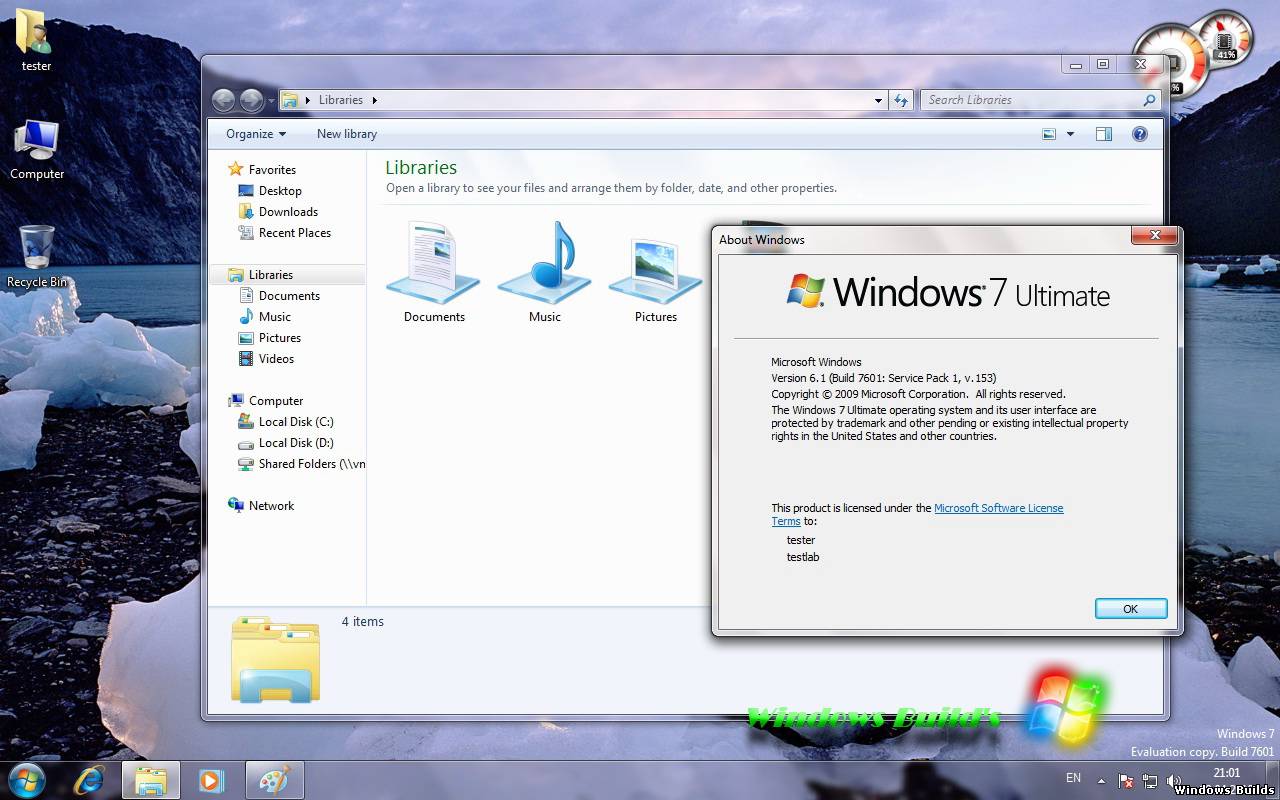1280x800 pixels.
Task: Switch to Paint taskbar button
Action: pyautogui.click(x=274, y=780)
